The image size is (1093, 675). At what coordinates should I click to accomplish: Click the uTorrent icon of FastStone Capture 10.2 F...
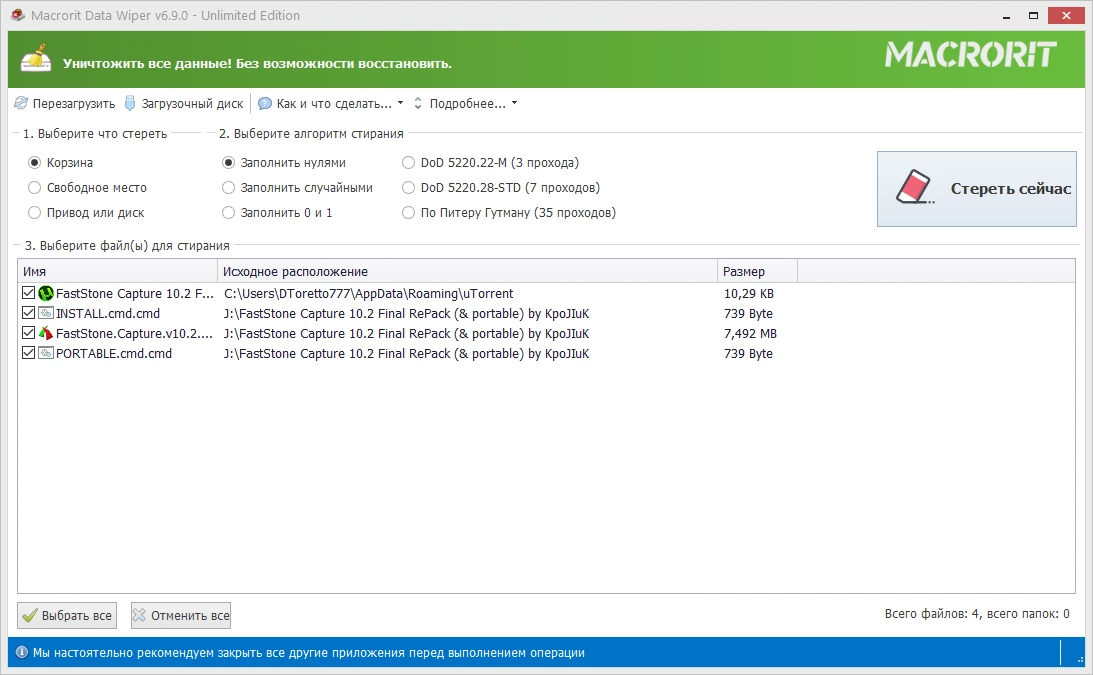point(46,294)
